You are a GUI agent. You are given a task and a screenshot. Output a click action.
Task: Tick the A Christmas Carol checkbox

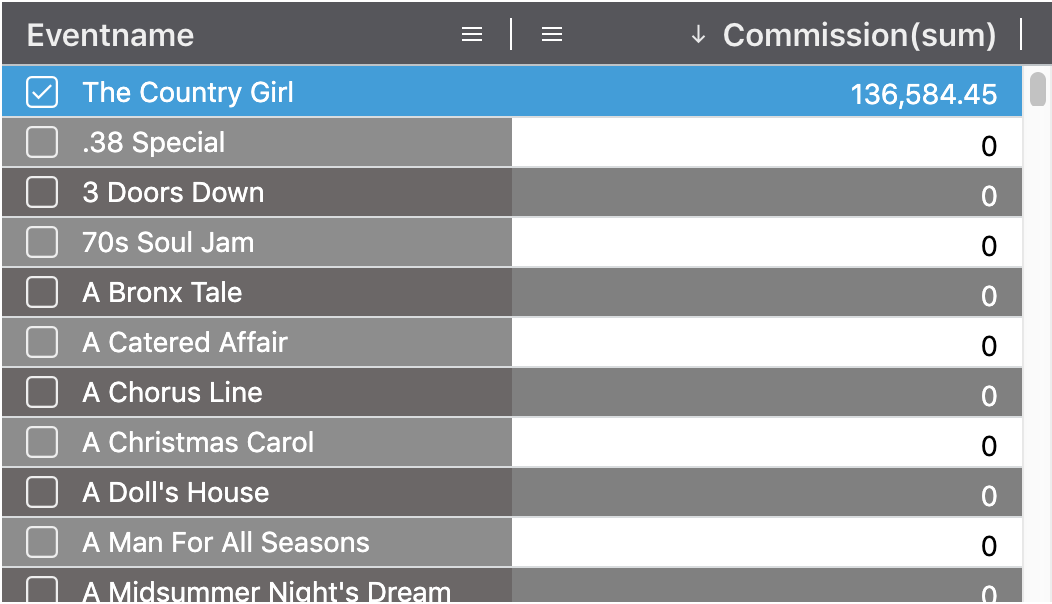click(42, 443)
